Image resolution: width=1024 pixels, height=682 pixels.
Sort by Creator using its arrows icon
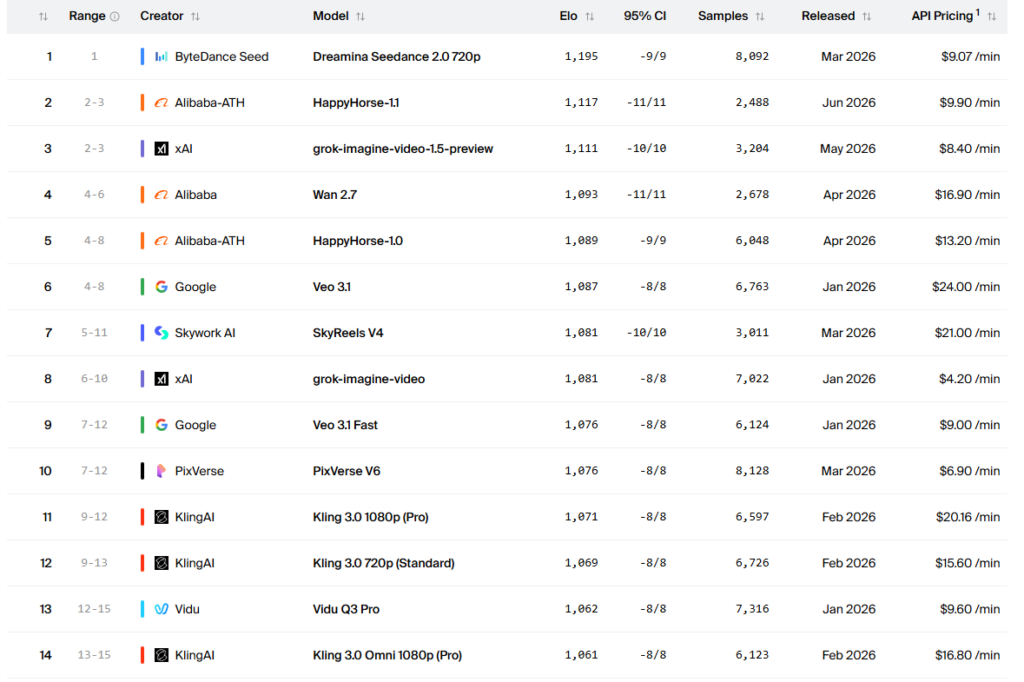[195, 17]
